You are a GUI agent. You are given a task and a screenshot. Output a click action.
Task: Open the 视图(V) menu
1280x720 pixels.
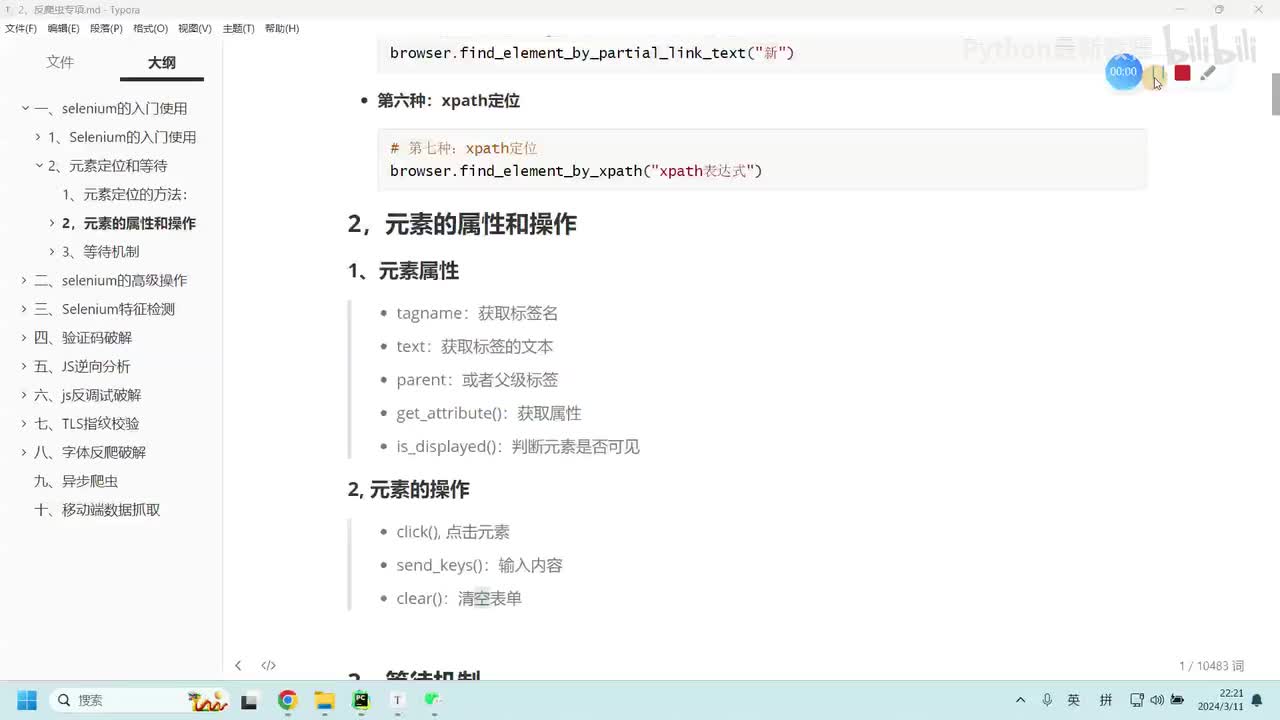pyautogui.click(x=195, y=28)
